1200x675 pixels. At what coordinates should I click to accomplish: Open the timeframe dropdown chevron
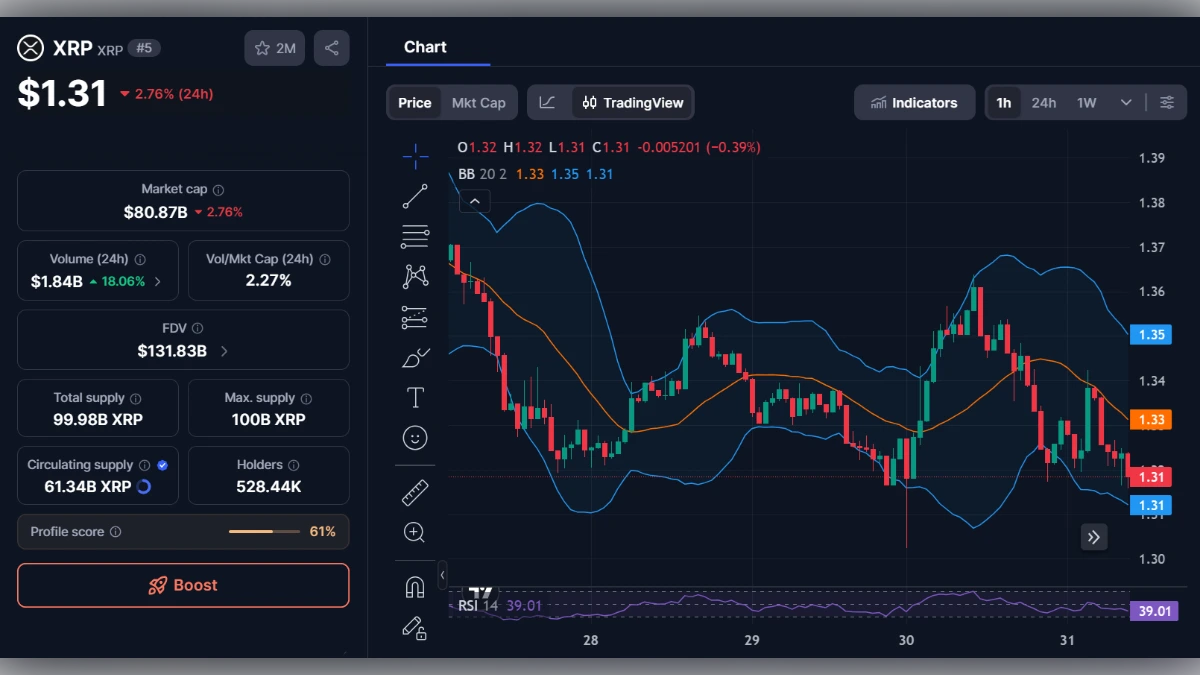[1126, 101]
